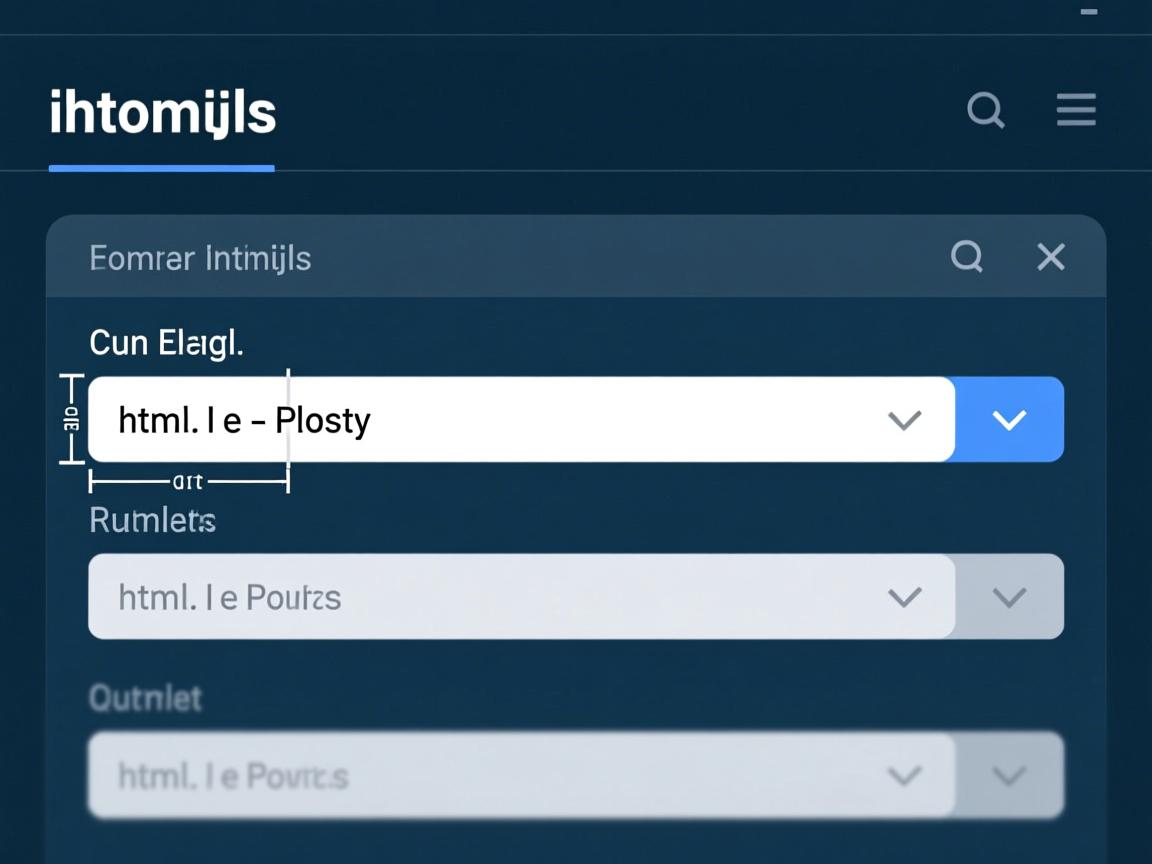Expand the chevron inside the Outnlet field
The width and height of the screenshot is (1152, 864).
click(x=905, y=775)
